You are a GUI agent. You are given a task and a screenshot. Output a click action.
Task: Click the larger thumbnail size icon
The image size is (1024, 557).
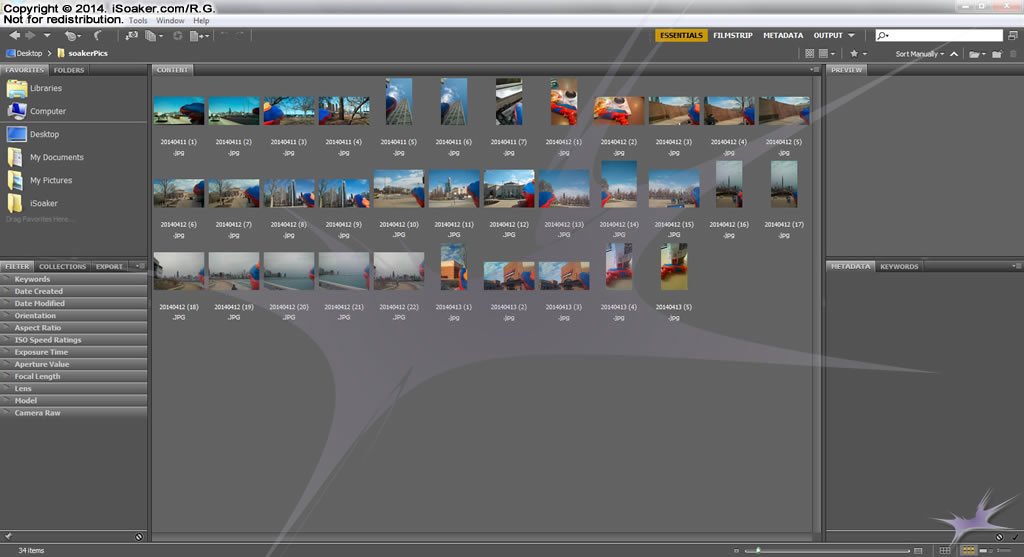point(918,550)
